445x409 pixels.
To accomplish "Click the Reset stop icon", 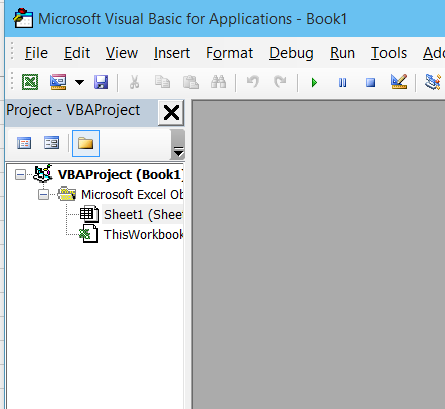I will tap(370, 82).
